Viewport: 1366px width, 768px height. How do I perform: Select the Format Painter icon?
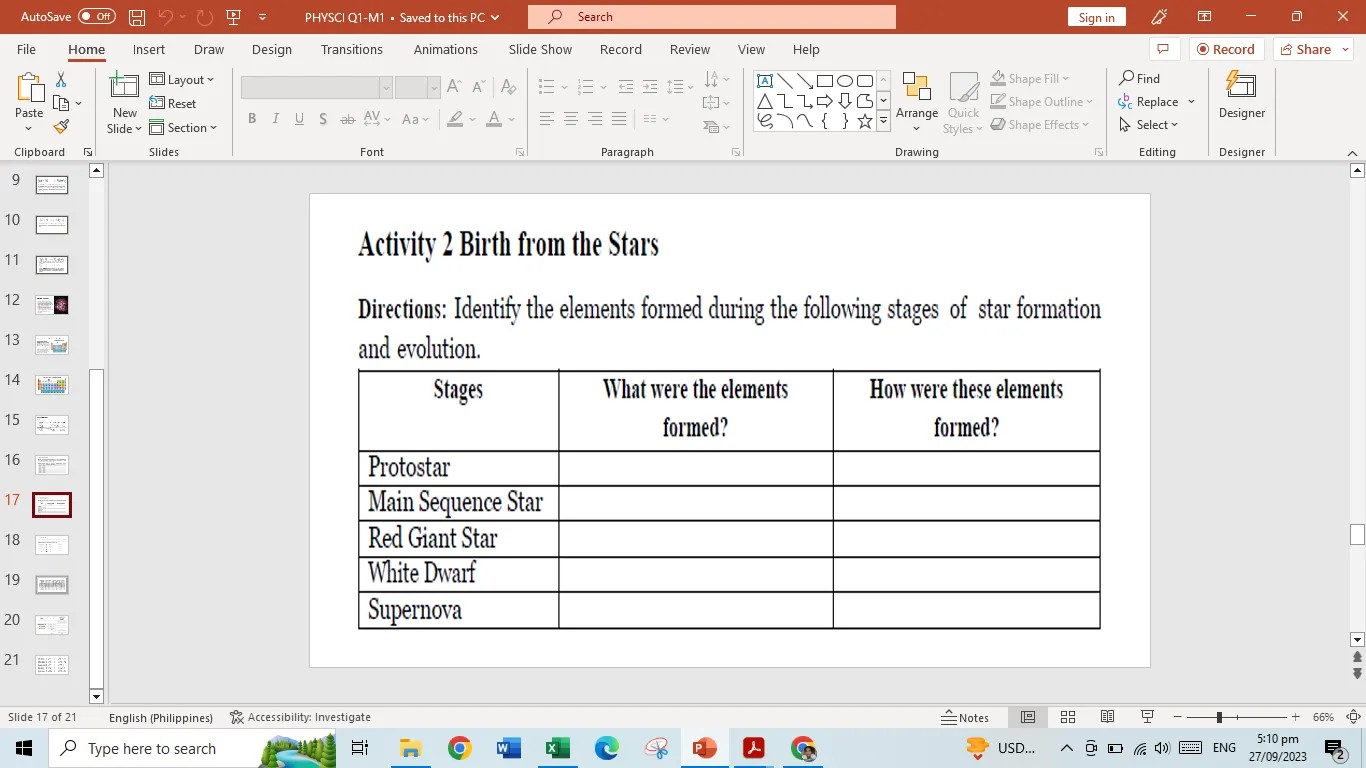coord(60,126)
